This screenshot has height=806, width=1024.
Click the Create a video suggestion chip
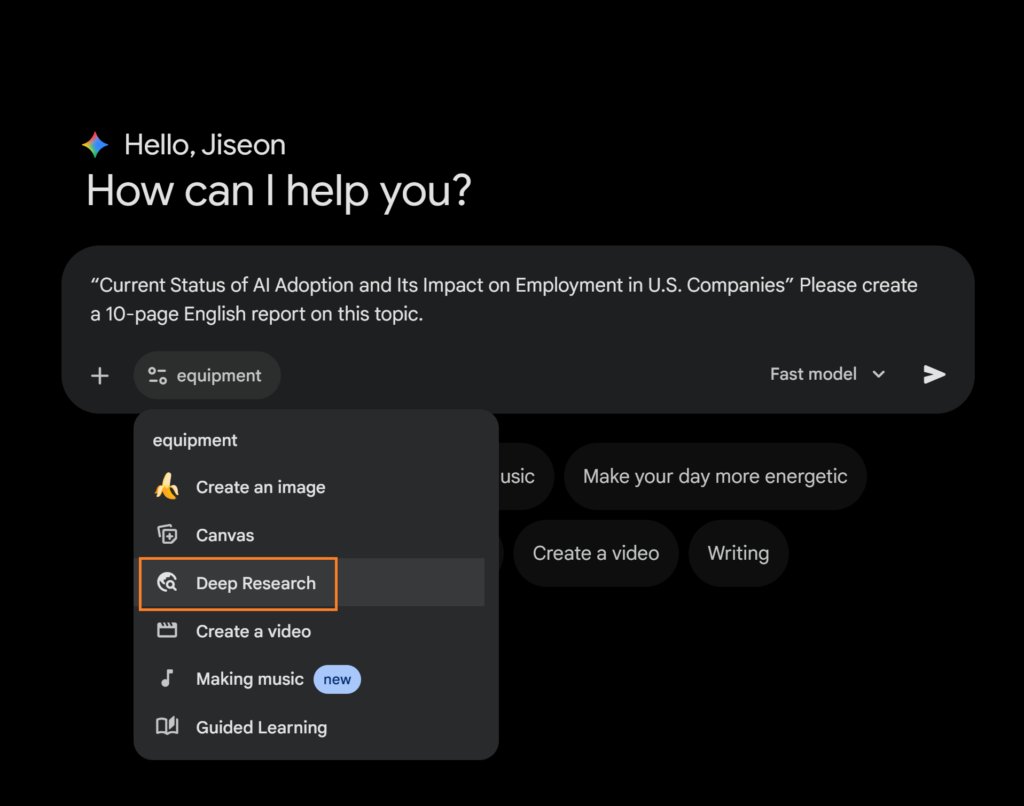click(596, 553)
